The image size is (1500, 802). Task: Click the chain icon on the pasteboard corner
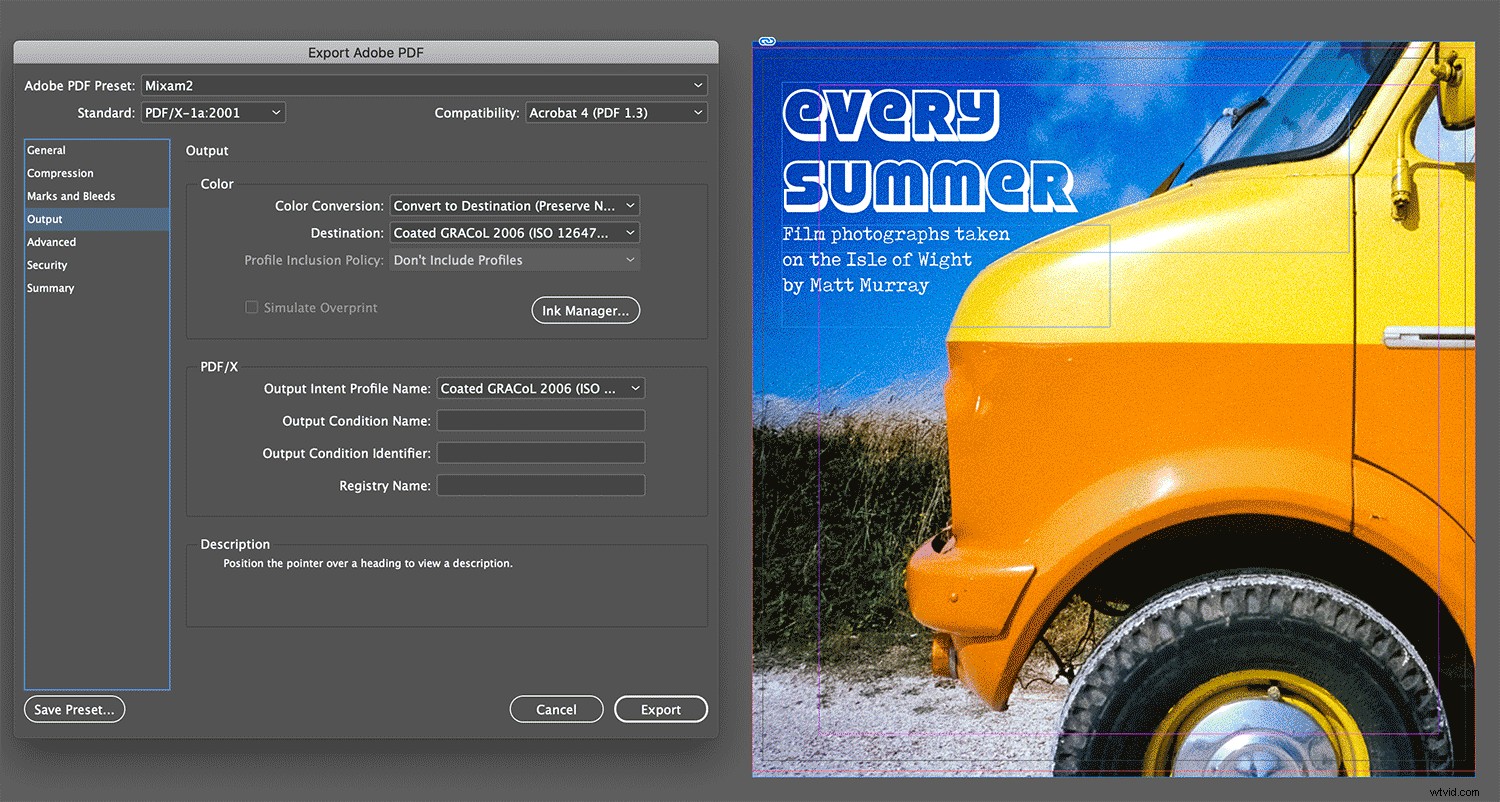point(766,41)
